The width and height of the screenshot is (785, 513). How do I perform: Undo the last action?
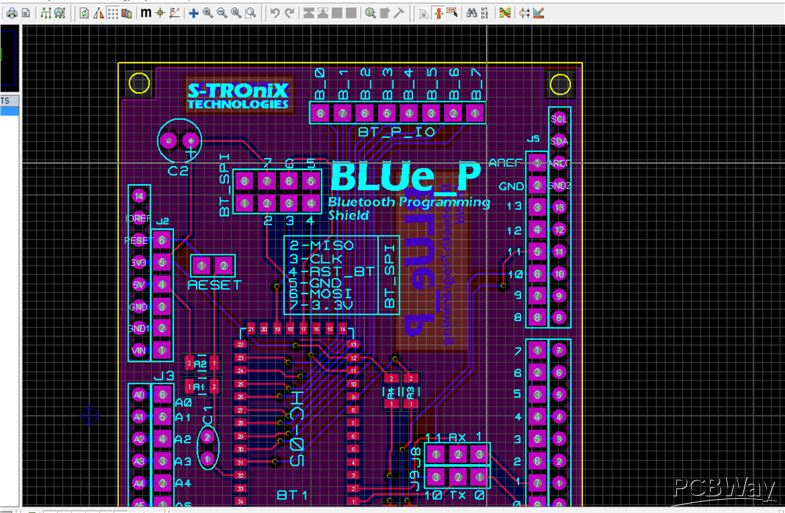coord(275,13)
